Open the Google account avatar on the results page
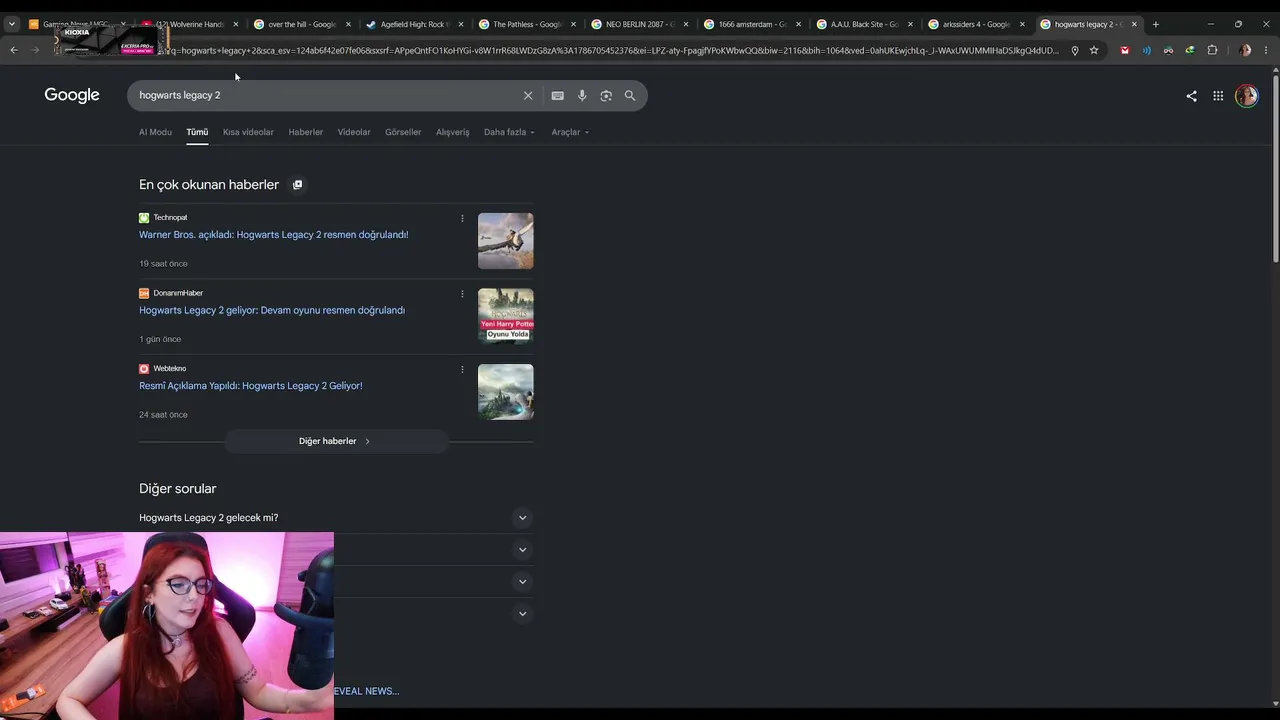 (1246, 96)
